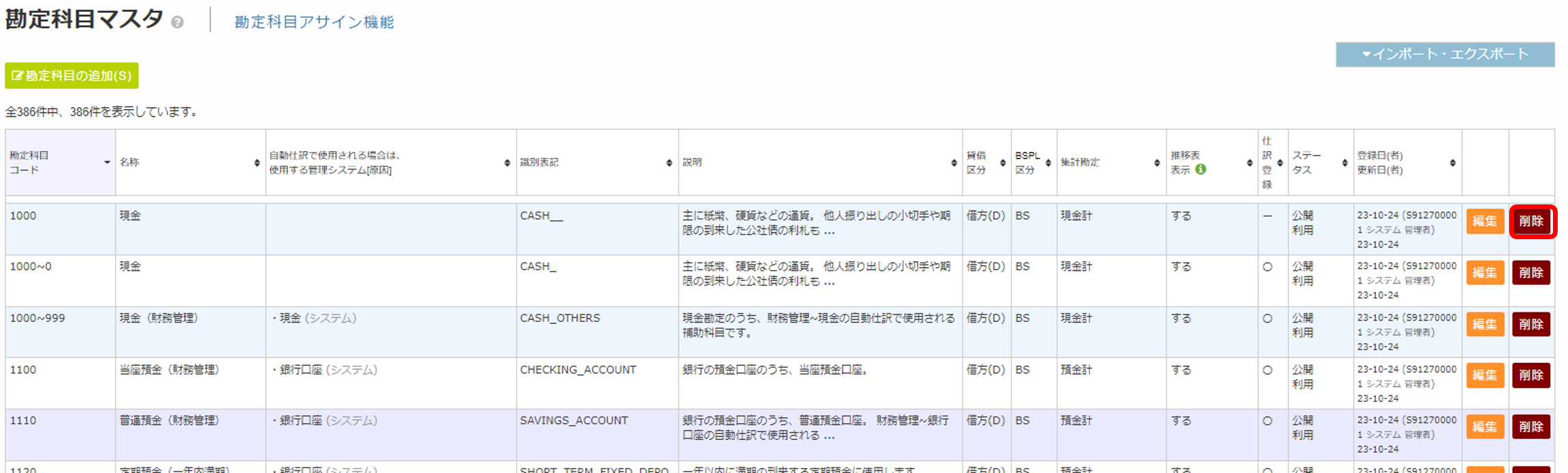
Task: Delete the 現金（財務管理） row 1000~999
Action: coord(1531,324)
